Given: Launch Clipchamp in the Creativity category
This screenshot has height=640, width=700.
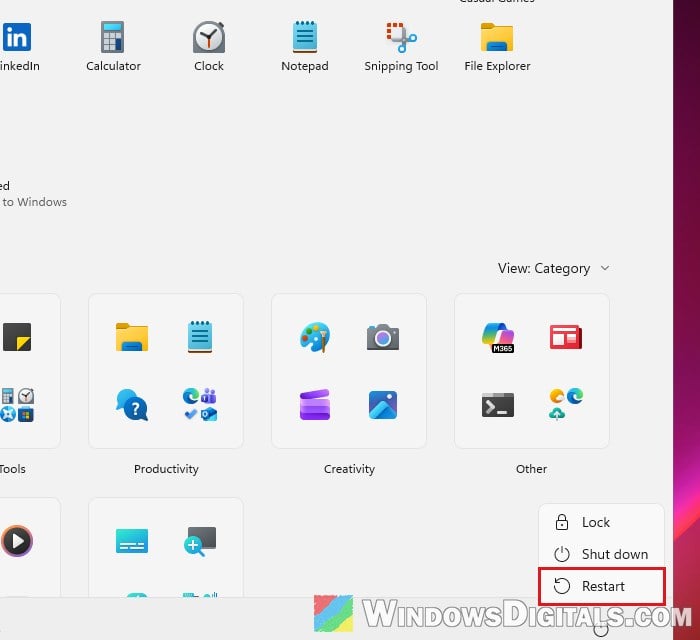Looking at the screenshot, I should coord(315,405).
